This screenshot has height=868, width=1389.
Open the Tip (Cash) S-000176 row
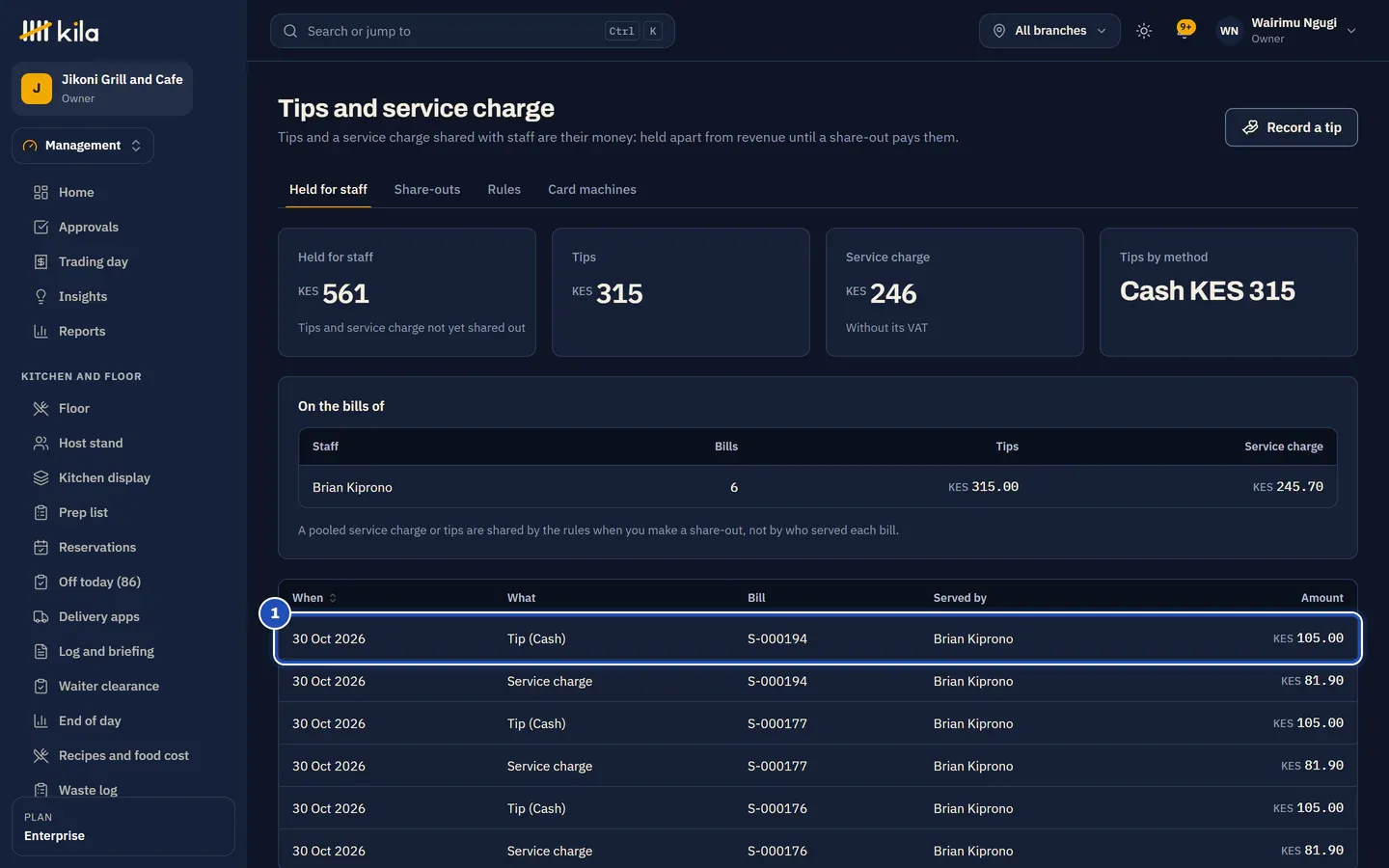(818, 808)
